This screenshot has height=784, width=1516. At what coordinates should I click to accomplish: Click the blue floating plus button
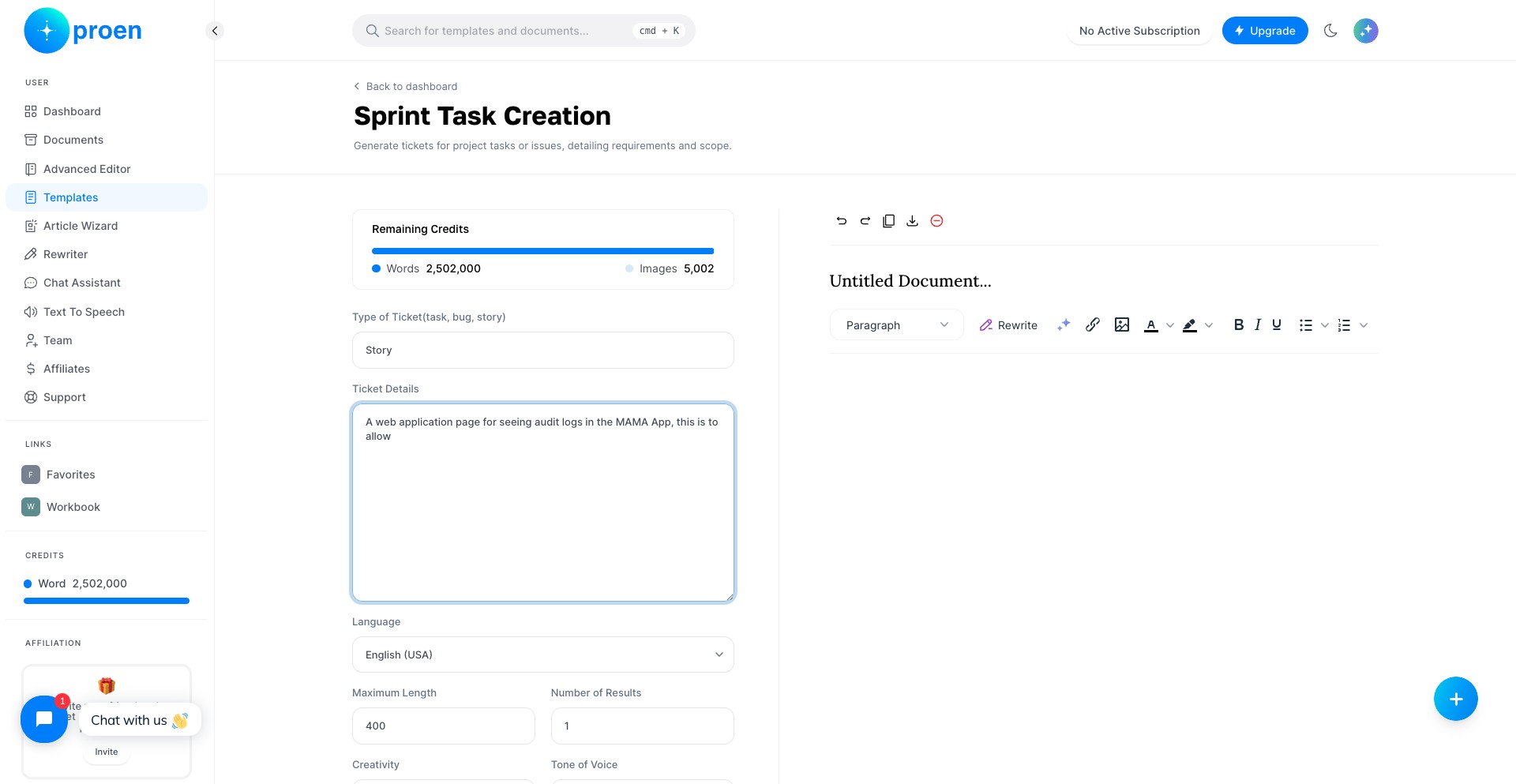click(x=1456, y=699)
